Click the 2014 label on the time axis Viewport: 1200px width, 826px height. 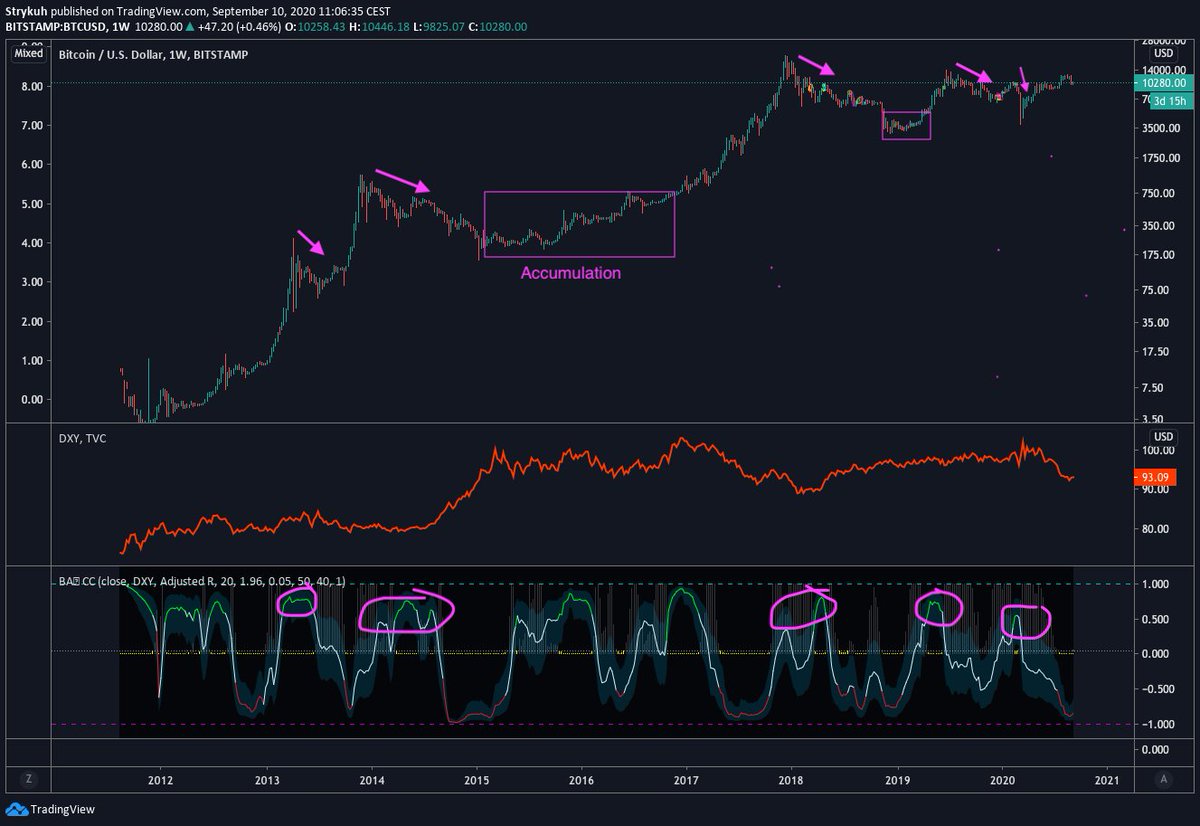372,779
